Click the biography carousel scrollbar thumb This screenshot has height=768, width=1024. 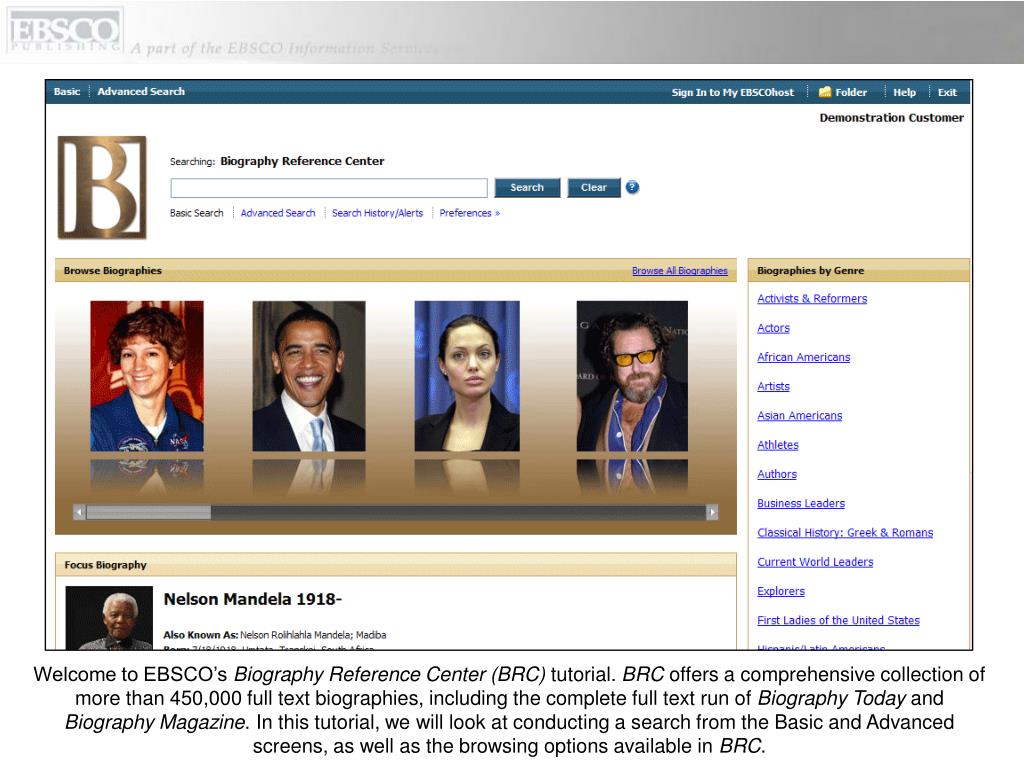coord(148,513)
